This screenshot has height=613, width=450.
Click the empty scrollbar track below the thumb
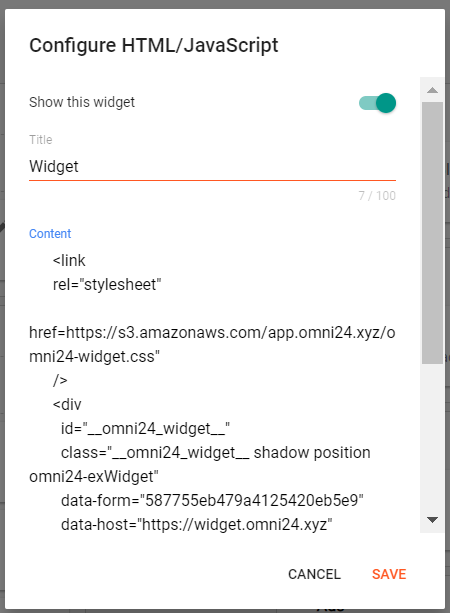[x=432, y=436]
